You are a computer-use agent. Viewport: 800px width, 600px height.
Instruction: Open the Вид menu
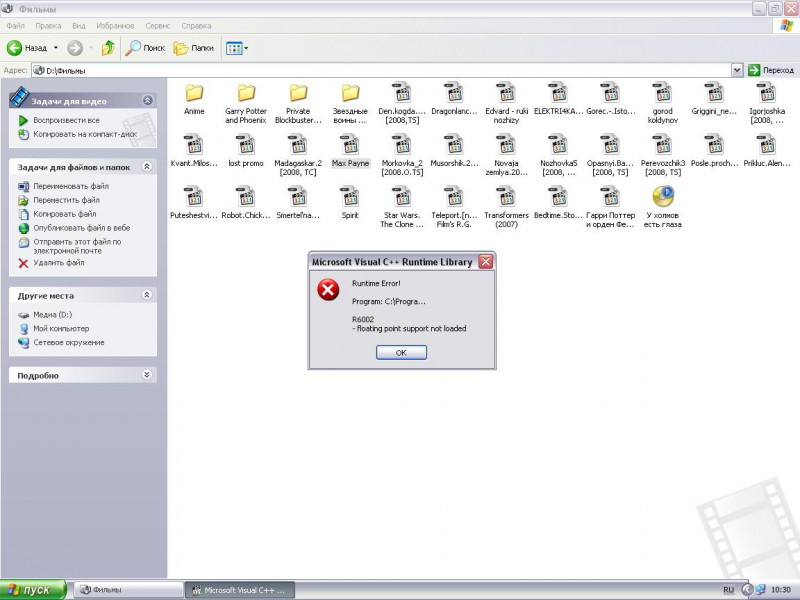(x=79, y=26)
